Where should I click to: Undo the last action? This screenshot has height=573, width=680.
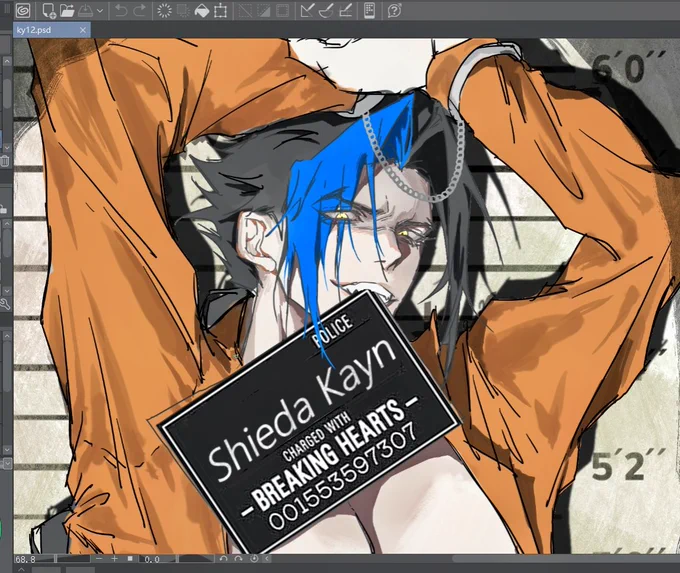coord(121,10)
